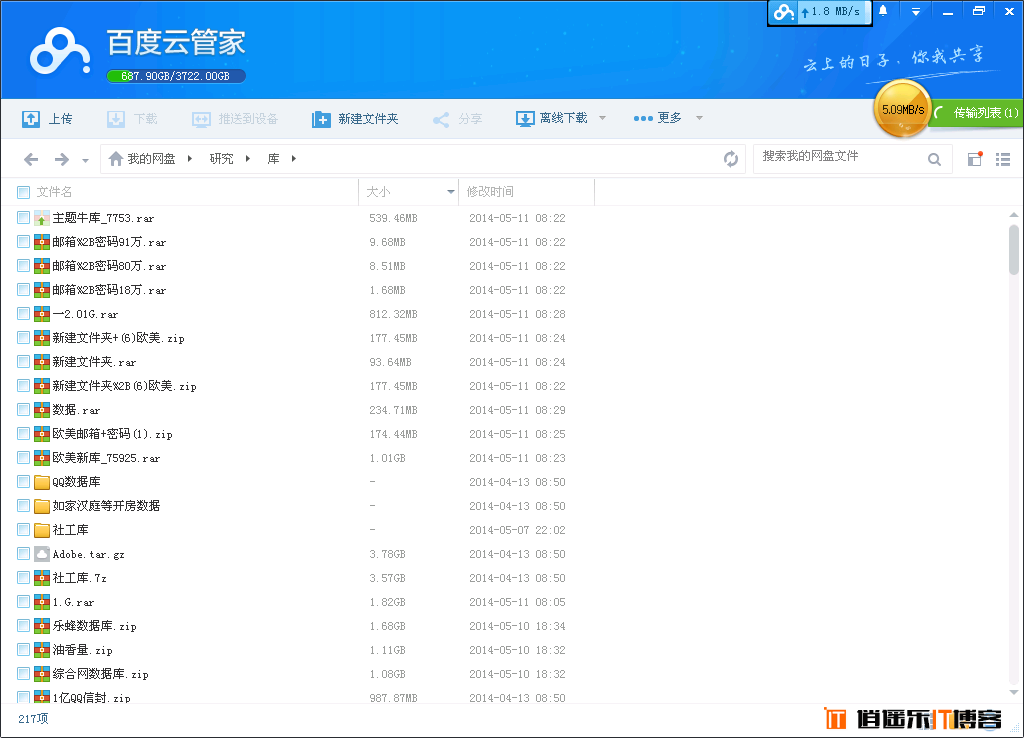The height and width of the screenshot is (738, 1024).
Task: Click the folder icon of QQ数据库
Action: [x=42, y=482]
